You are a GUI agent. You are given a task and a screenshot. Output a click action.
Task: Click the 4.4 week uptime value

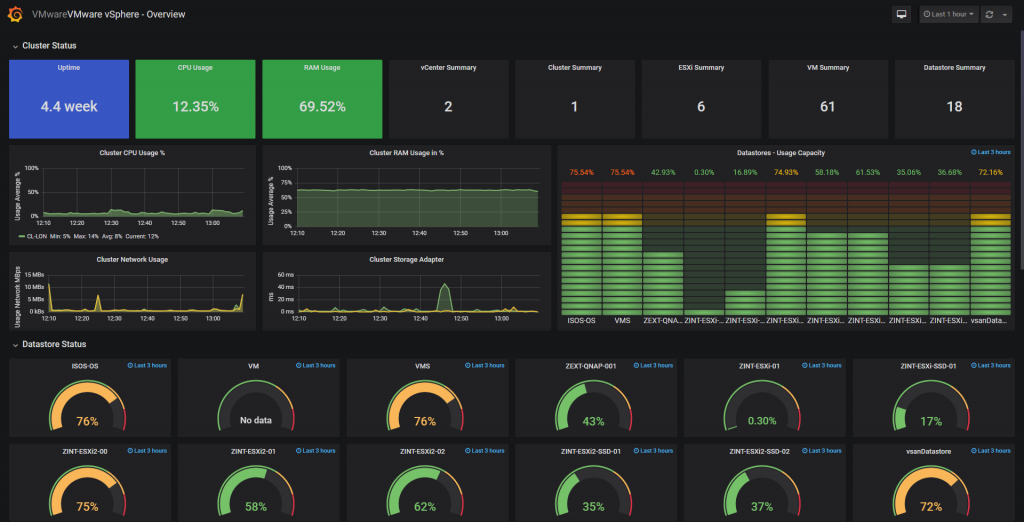69,106
